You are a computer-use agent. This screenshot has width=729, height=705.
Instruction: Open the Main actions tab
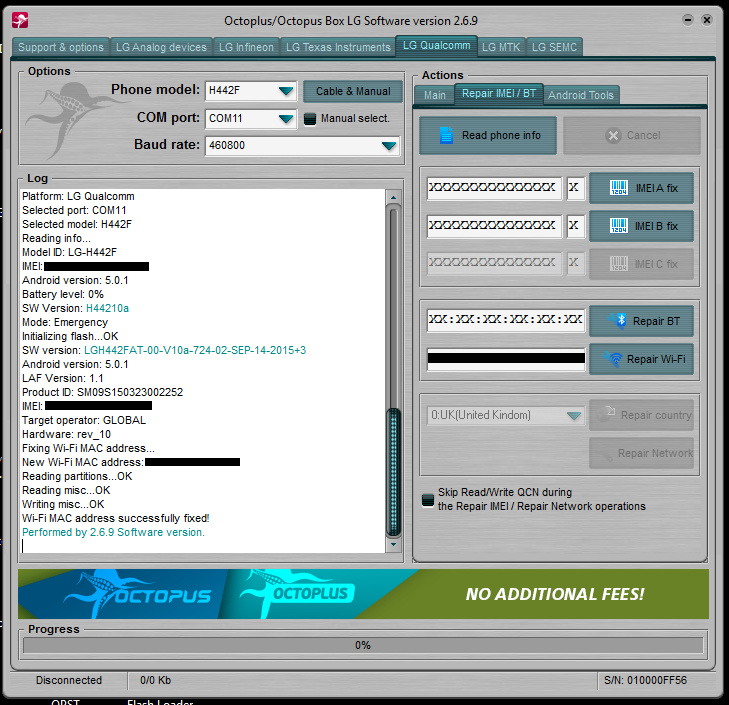click(x=434, y=95)
